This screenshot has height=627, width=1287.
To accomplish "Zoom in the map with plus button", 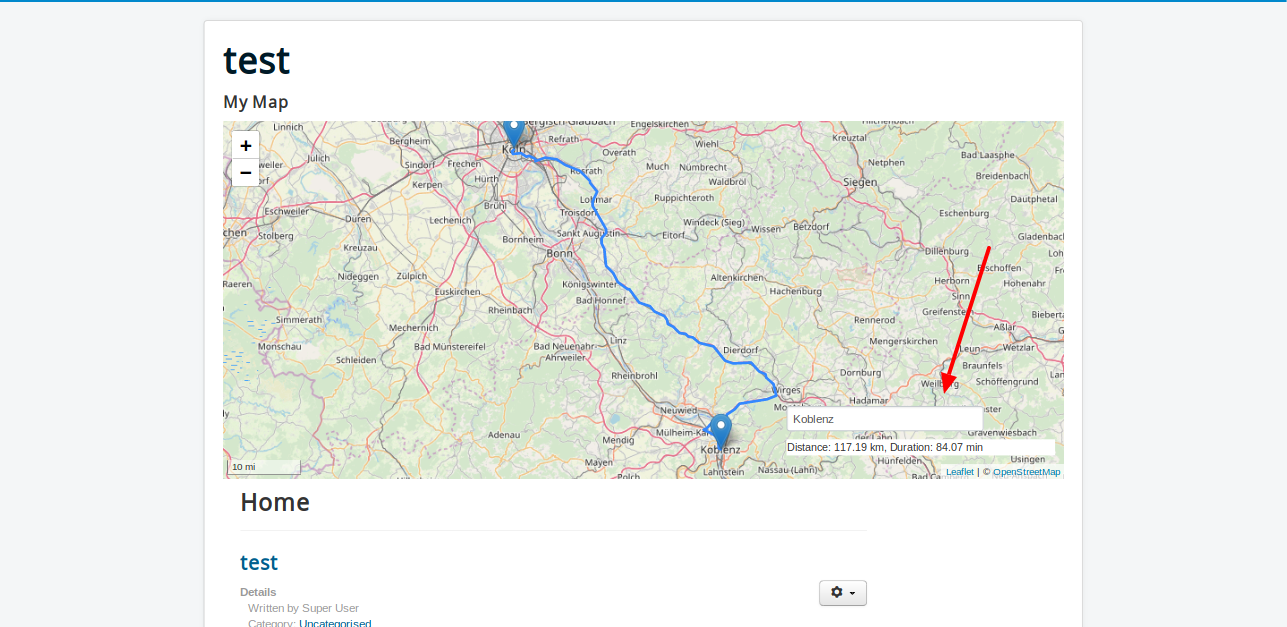I will tap(245, 145).
